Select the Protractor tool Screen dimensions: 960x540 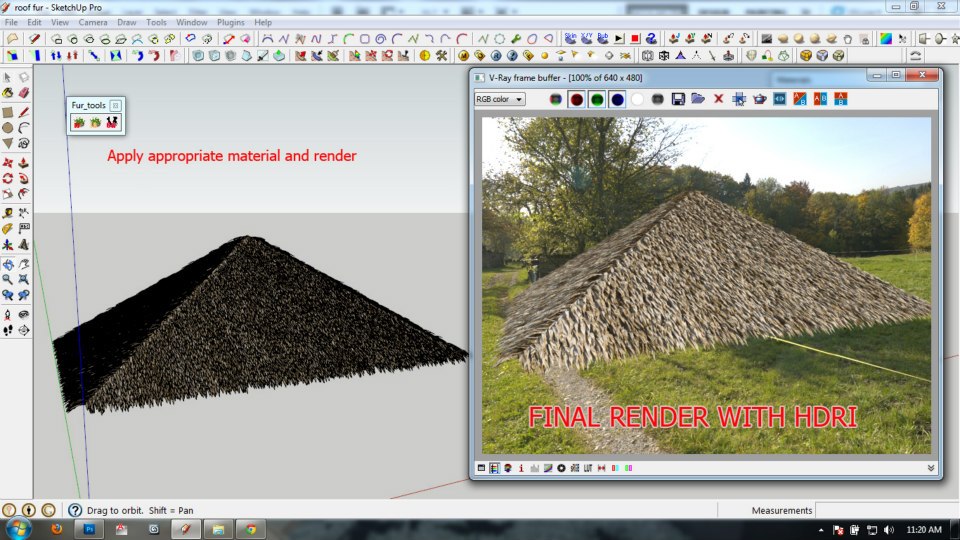pyautogui.click(x=7, y=229)
